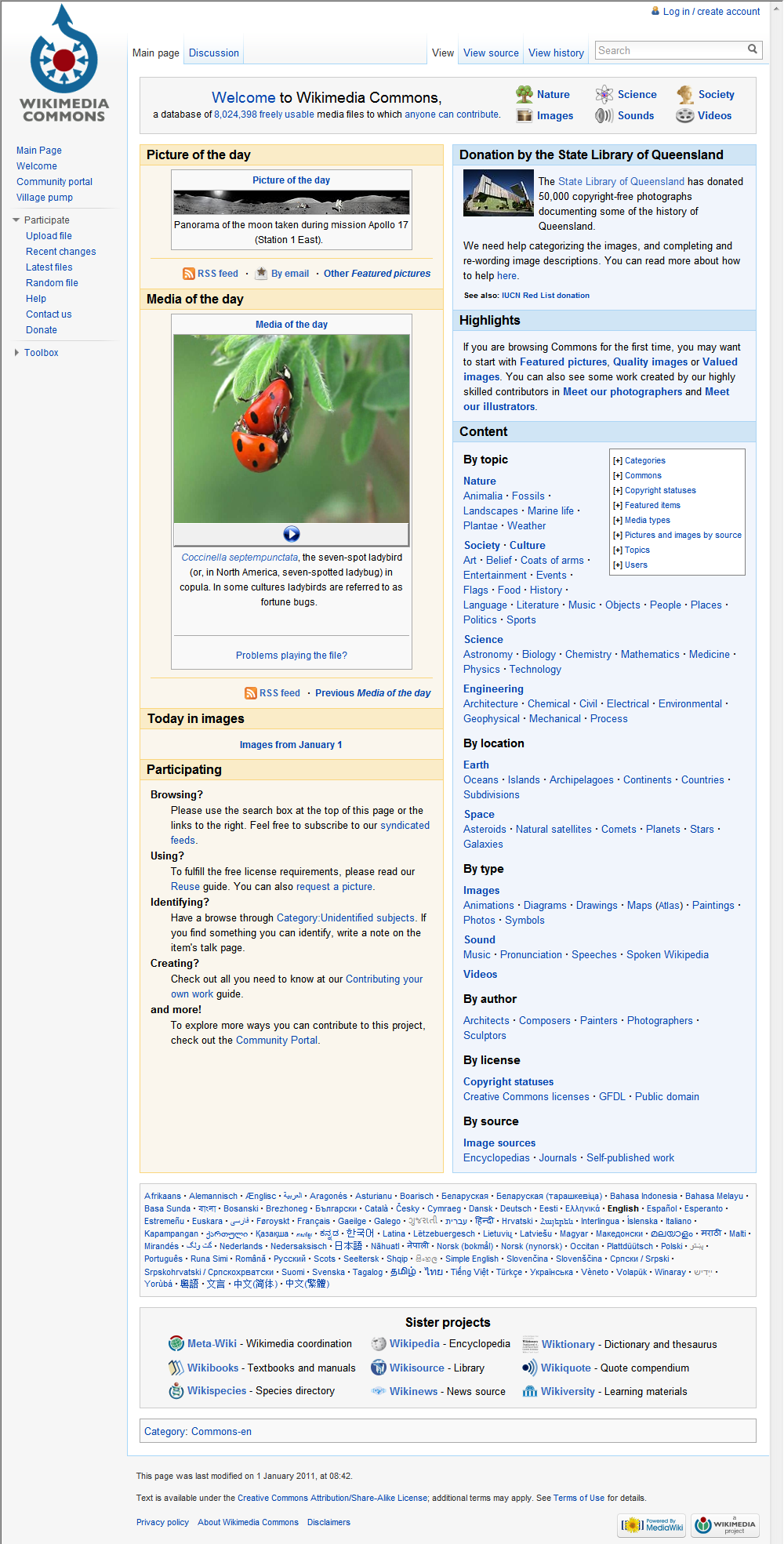Expand the Media types tree node
Viewport: 784px width, 1544px height.
tap(618, 521)
